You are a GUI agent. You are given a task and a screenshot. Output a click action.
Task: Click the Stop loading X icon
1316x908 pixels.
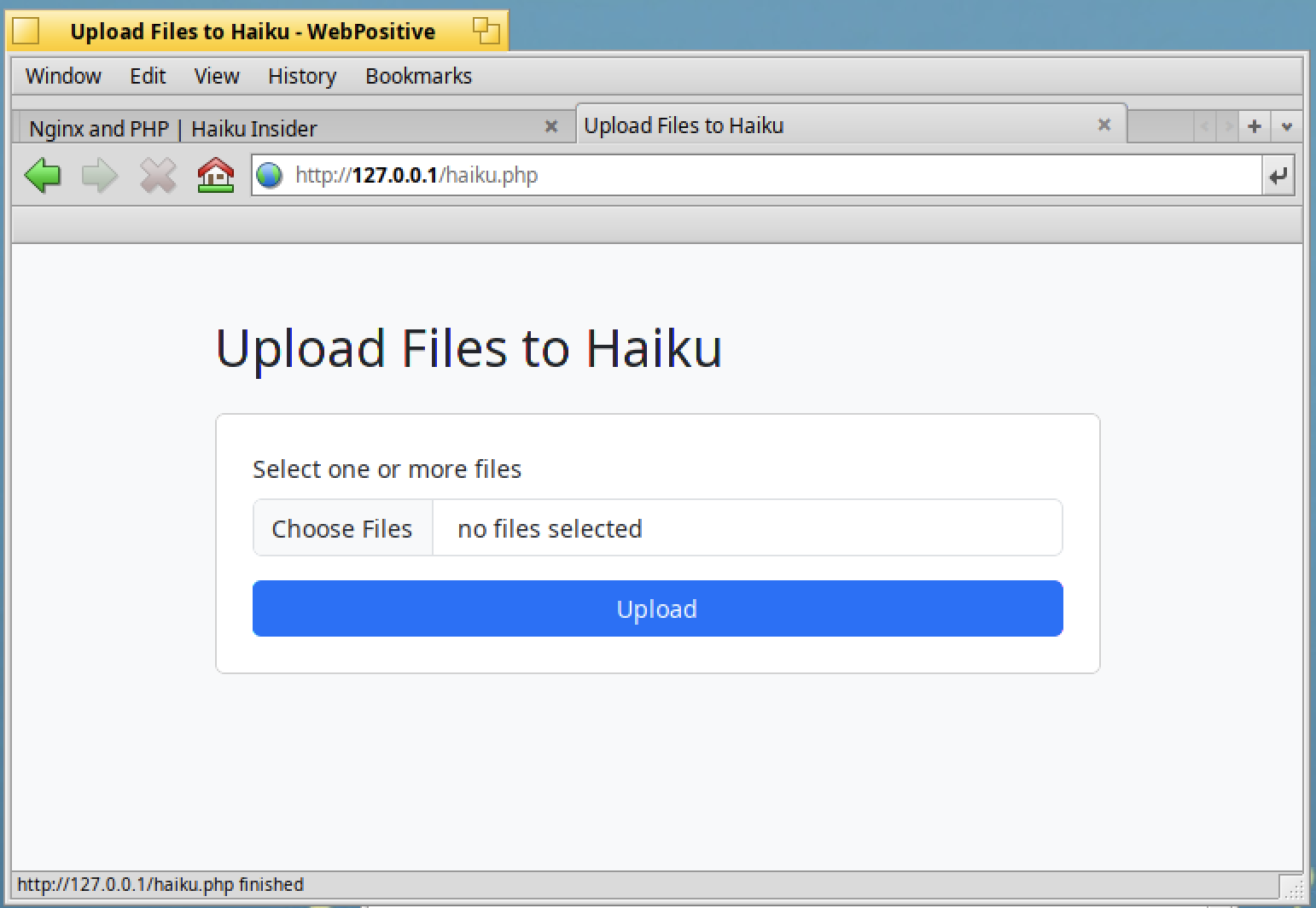158,176
